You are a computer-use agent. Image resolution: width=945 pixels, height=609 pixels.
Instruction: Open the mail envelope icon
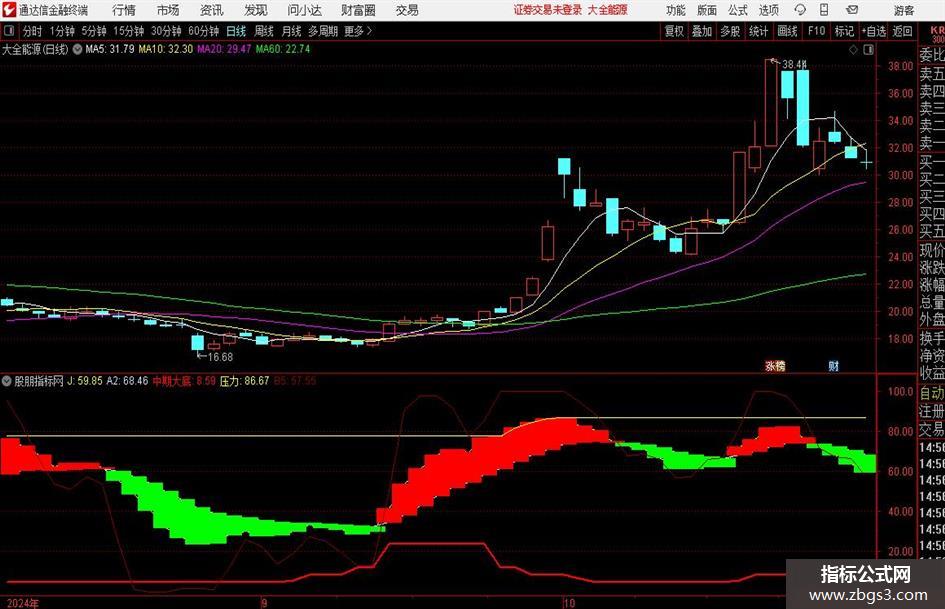coord(852,10)
